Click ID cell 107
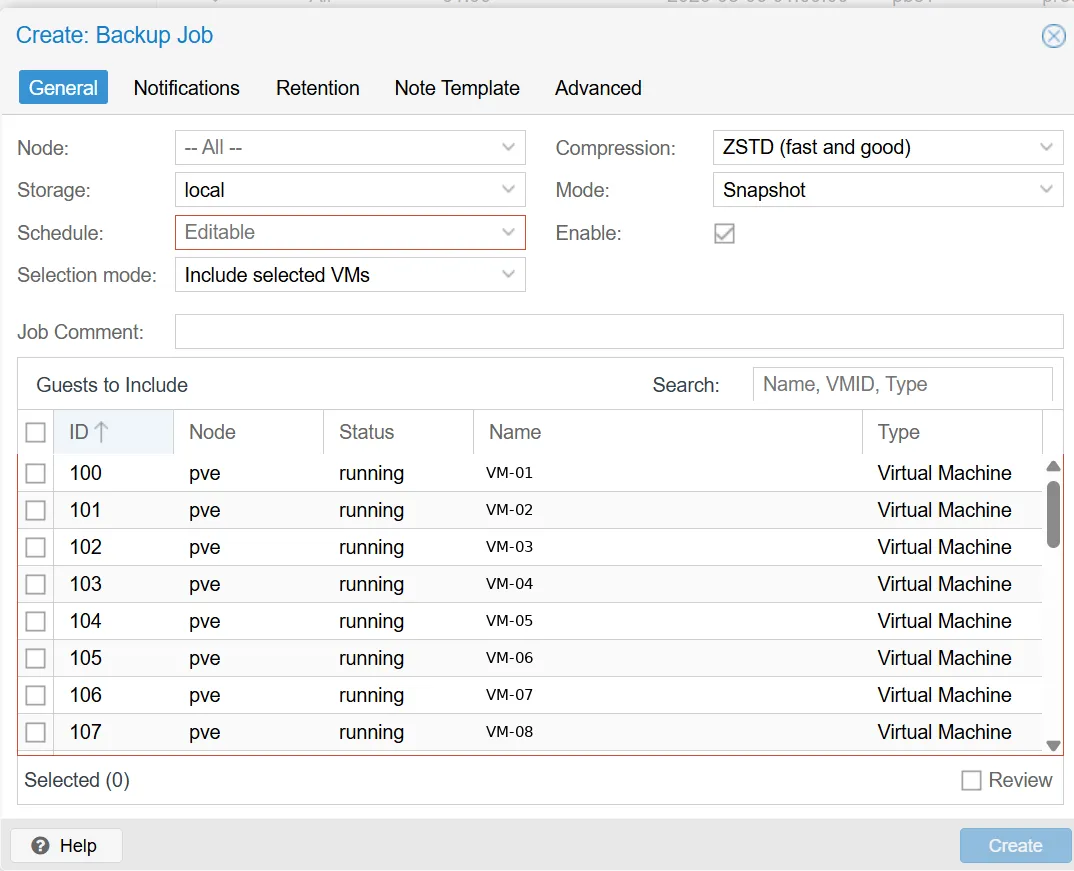Screen dimensions: 1074x871 pyautogui.click(x=86, y=732)
